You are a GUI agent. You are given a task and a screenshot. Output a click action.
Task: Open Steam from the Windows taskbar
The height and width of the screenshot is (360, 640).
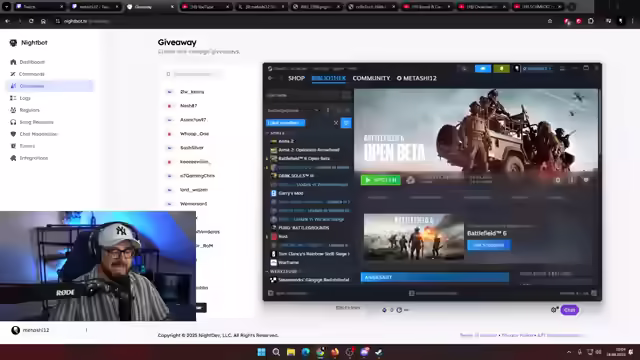(379, 352)
